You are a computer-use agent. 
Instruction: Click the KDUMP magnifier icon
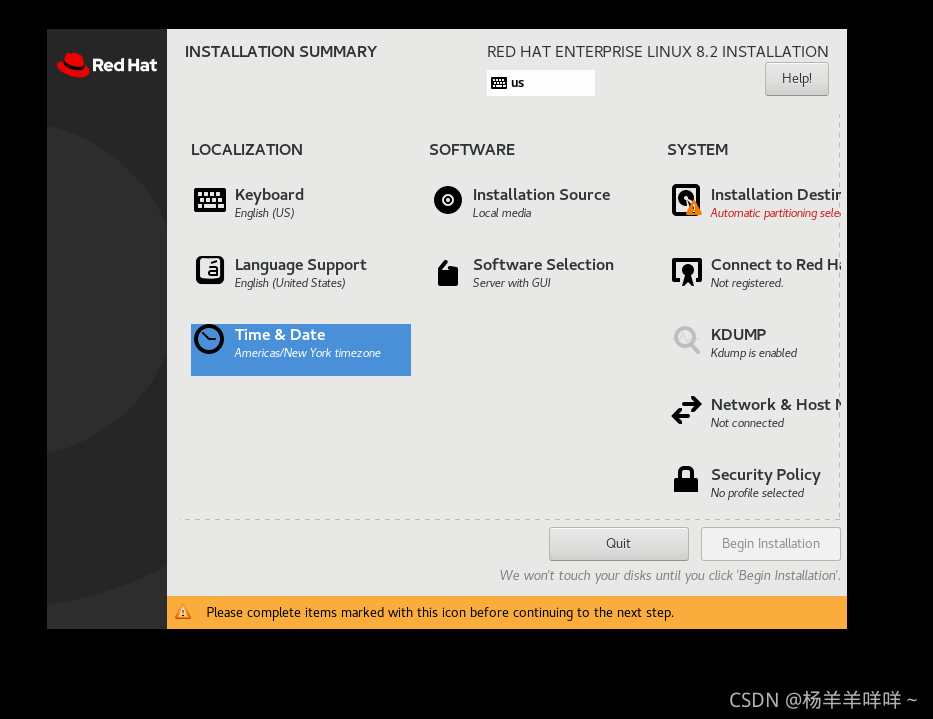686,340
